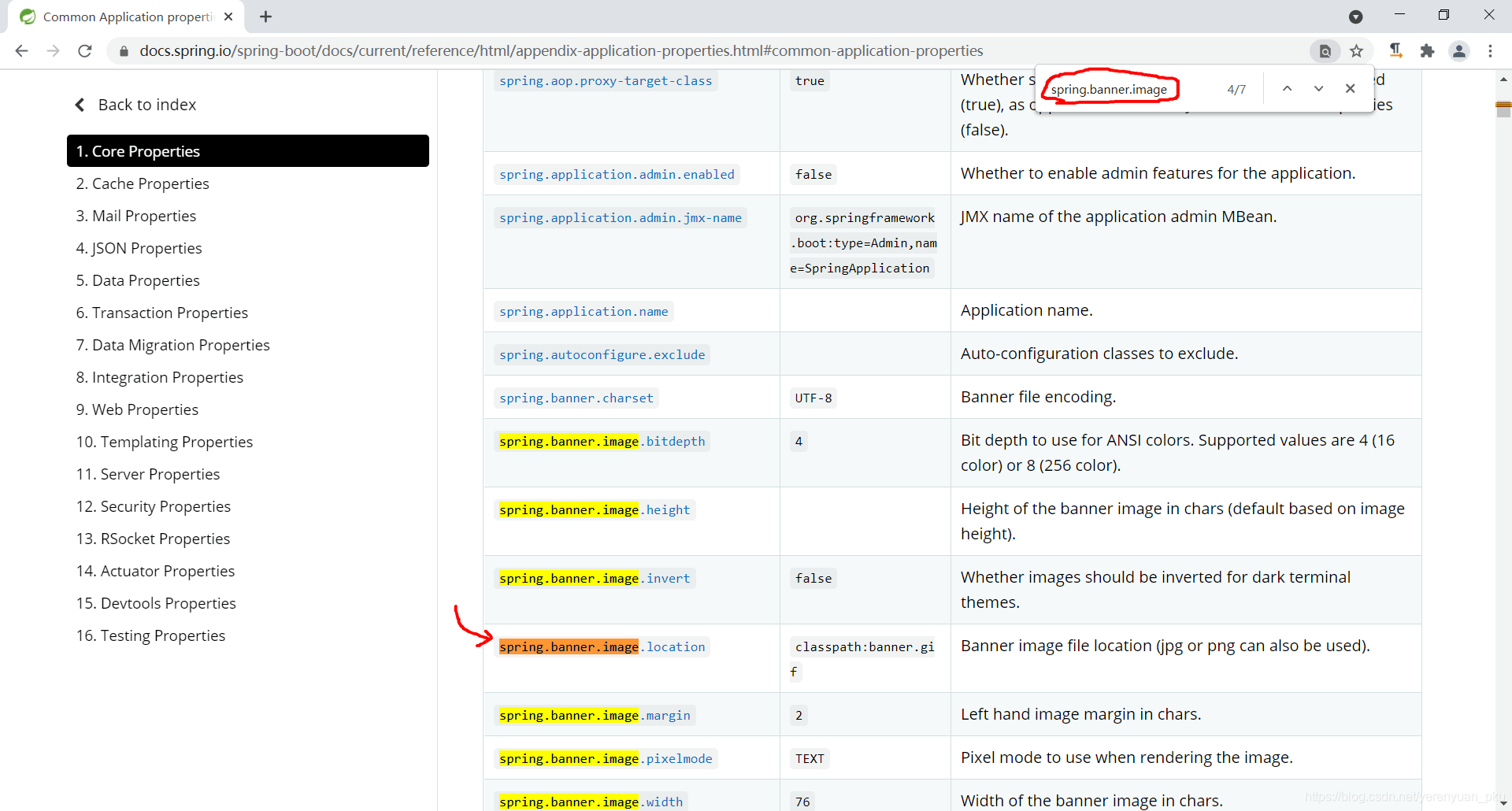Click spring.banner.image.width property link
Image resolution: width=1512 pixels, height=811 pixels.
pos(591,802)
